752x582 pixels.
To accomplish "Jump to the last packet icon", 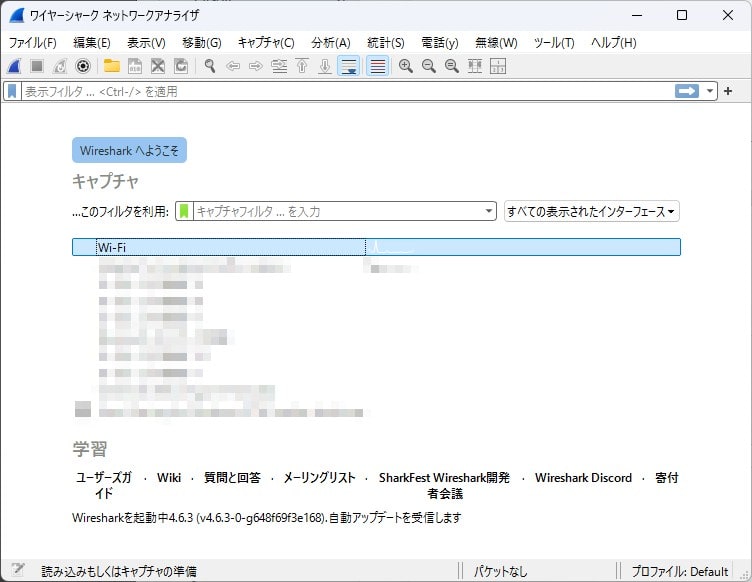I will (325, 66).
